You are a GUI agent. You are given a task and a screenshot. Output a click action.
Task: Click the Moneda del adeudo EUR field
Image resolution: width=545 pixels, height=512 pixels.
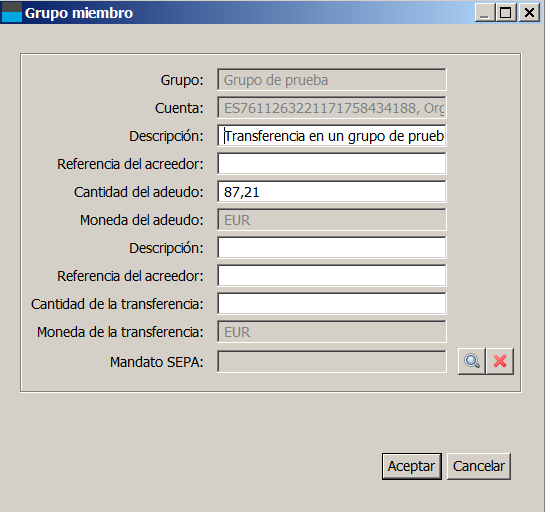(332, 220)
